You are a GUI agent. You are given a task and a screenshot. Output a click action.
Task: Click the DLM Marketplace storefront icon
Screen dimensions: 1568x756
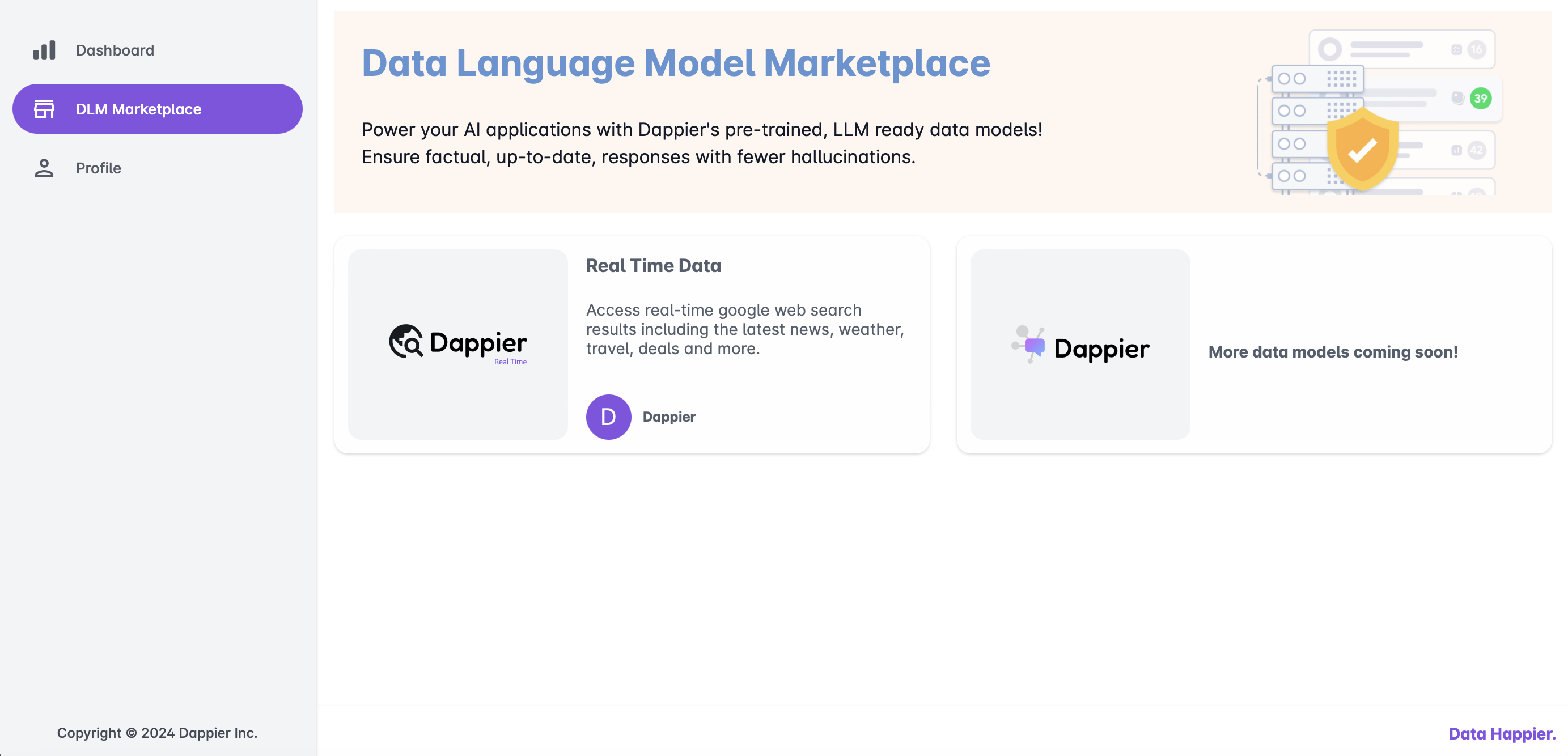(x=44, y=109)
